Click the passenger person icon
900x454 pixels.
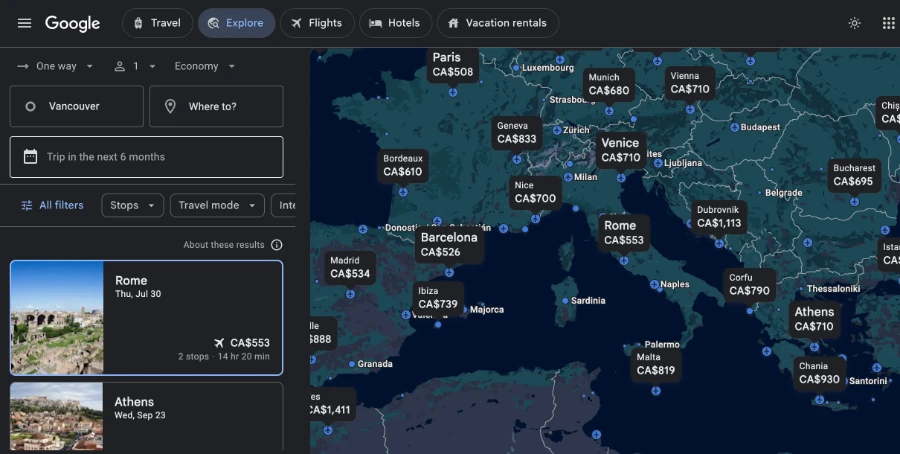tap(119, 67)
